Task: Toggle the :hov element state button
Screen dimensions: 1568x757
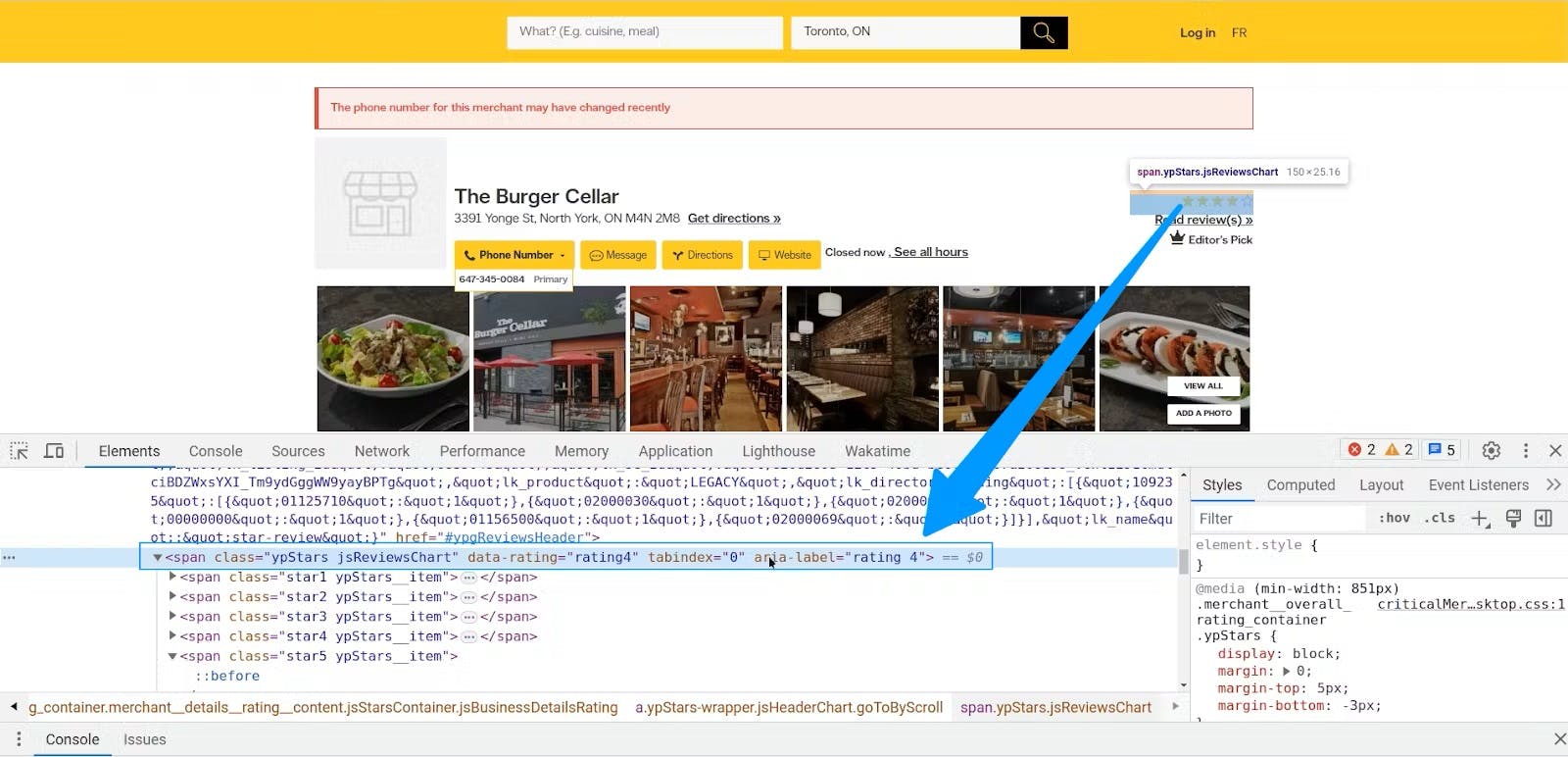Action: point(1395,519)
